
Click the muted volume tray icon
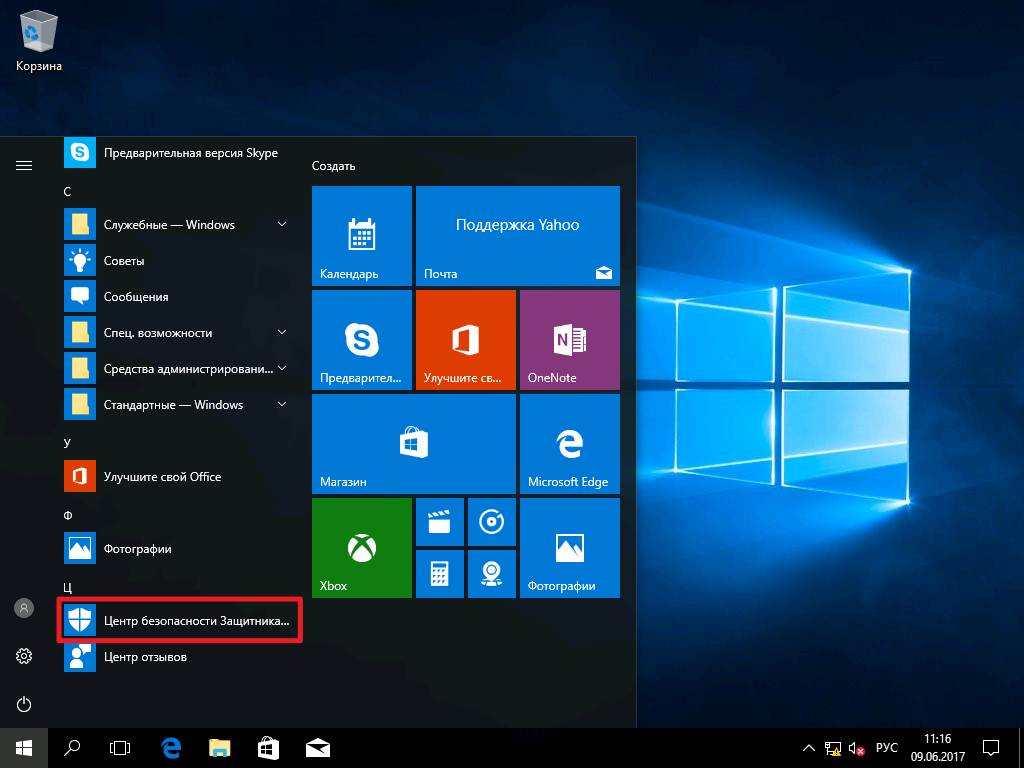click(x=856, y=748)
